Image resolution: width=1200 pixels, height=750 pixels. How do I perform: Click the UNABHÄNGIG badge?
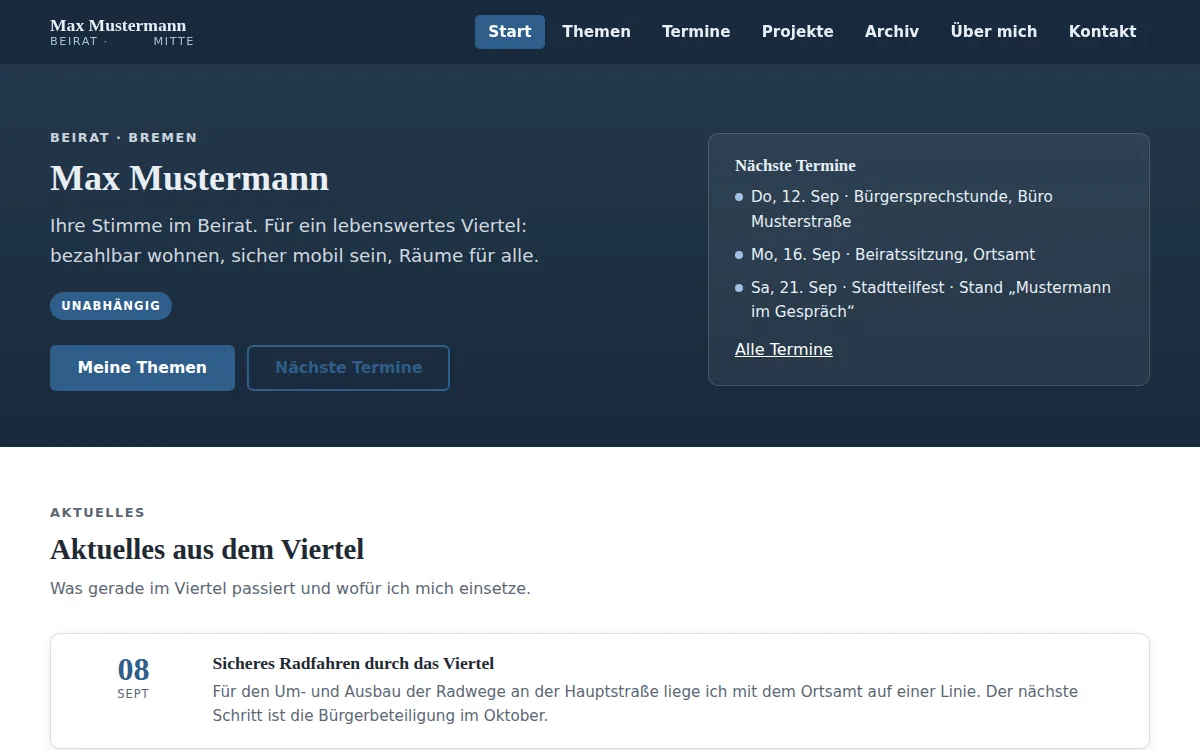coord(111,306)
